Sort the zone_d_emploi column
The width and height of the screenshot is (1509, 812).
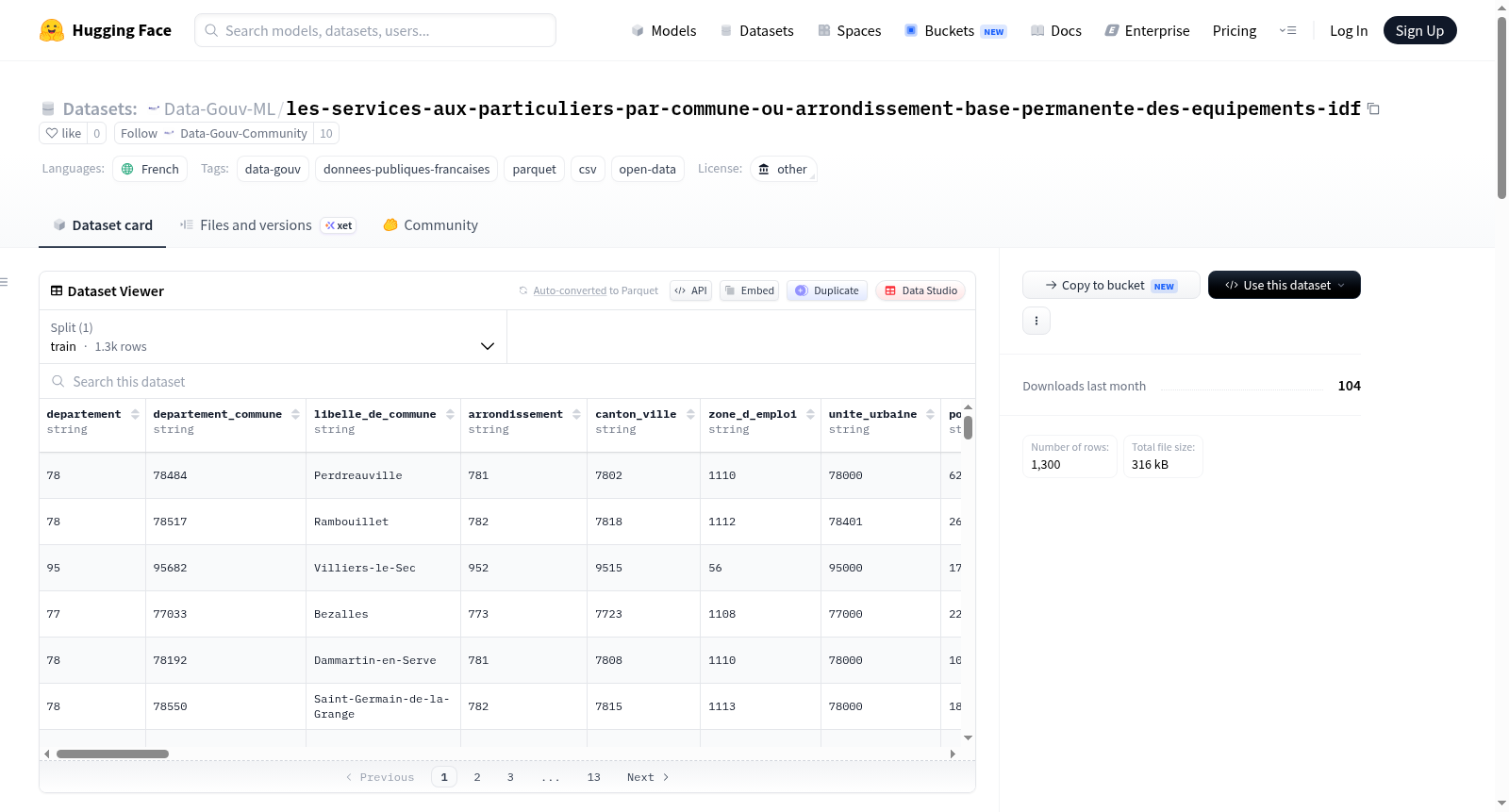click(810, 414)
